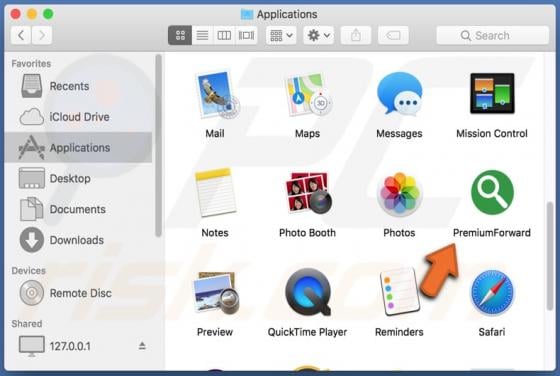Click the Edit Tags button
The image size is (560, 376).
(x=393, y=35)
